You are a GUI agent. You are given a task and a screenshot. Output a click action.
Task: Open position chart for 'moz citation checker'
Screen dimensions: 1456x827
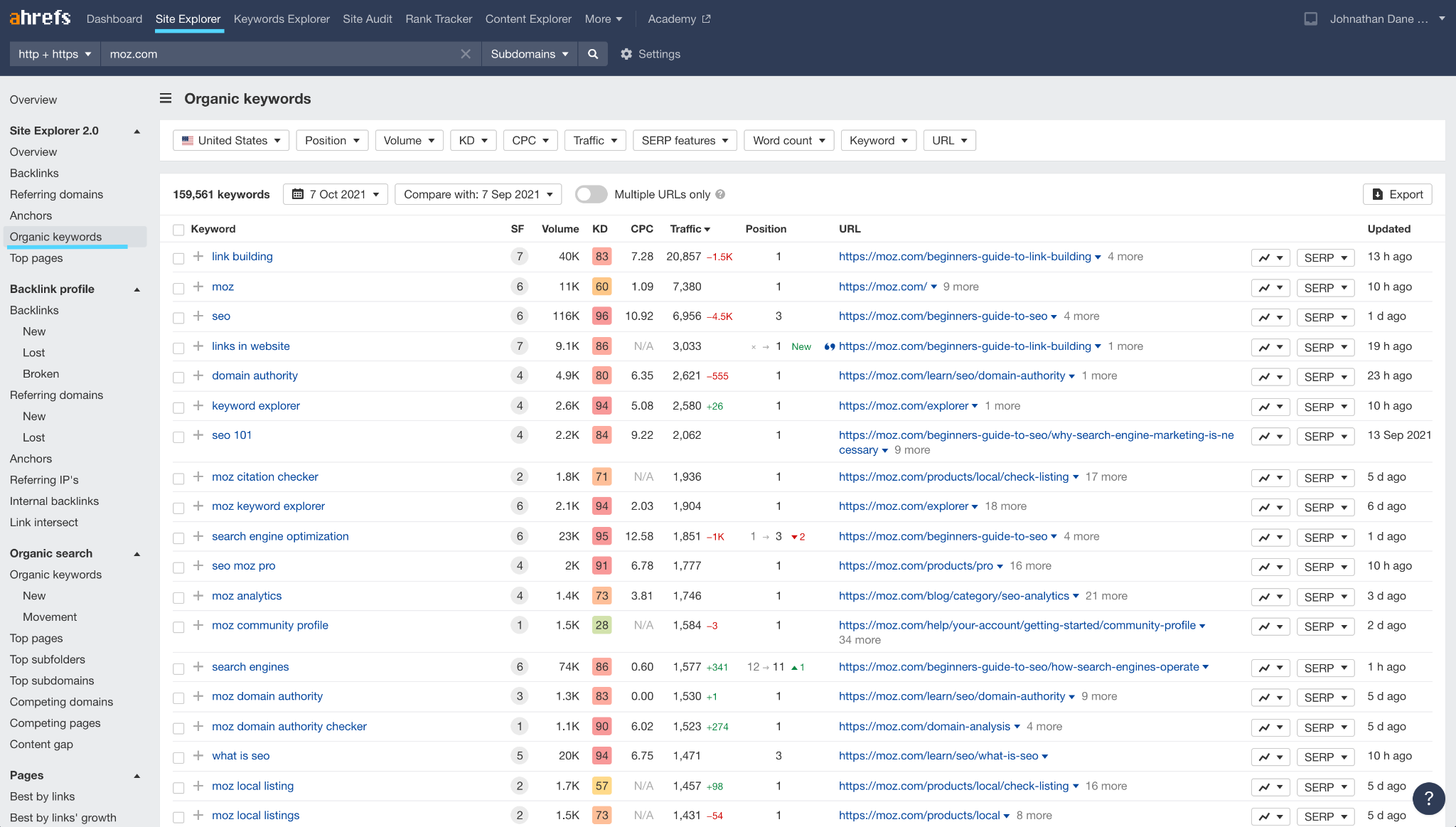(1270, 478)
